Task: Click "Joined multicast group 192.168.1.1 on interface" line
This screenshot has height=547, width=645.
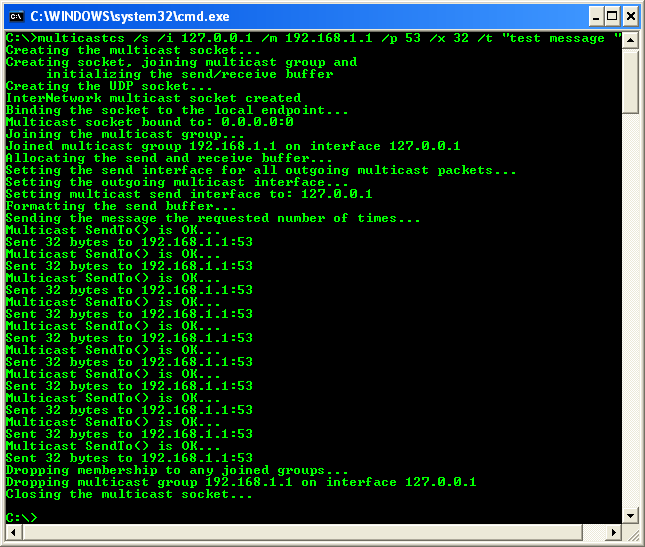Action: (233, 146)
